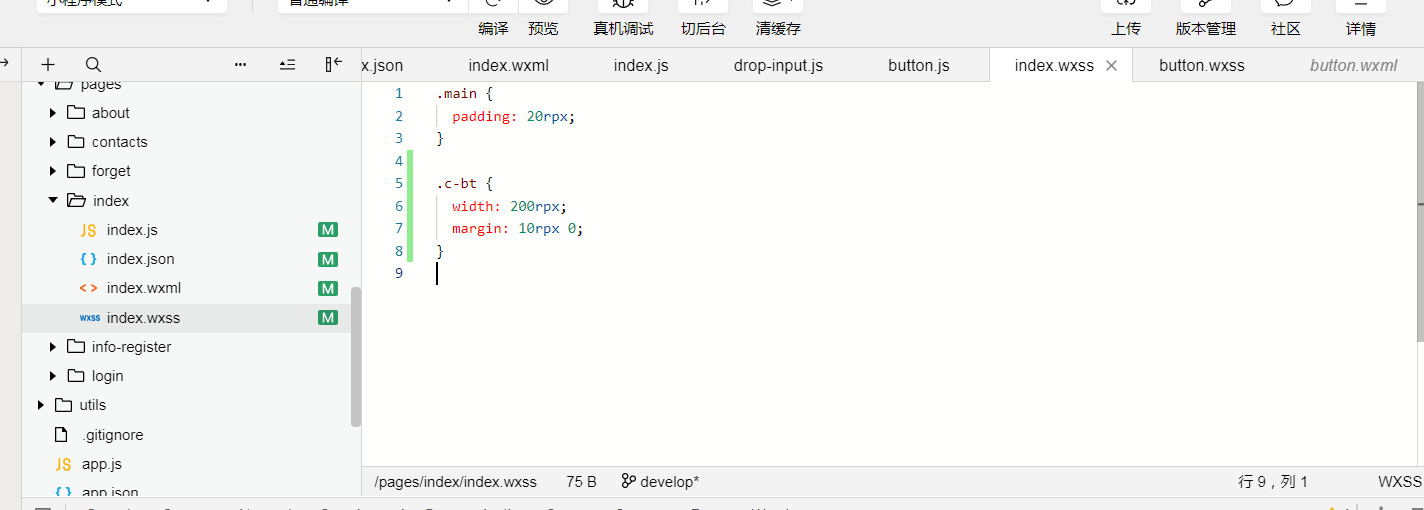Screen dimensions: 1424x510
Task: Hide the file explorer sidebar
Action: (334, 64)
